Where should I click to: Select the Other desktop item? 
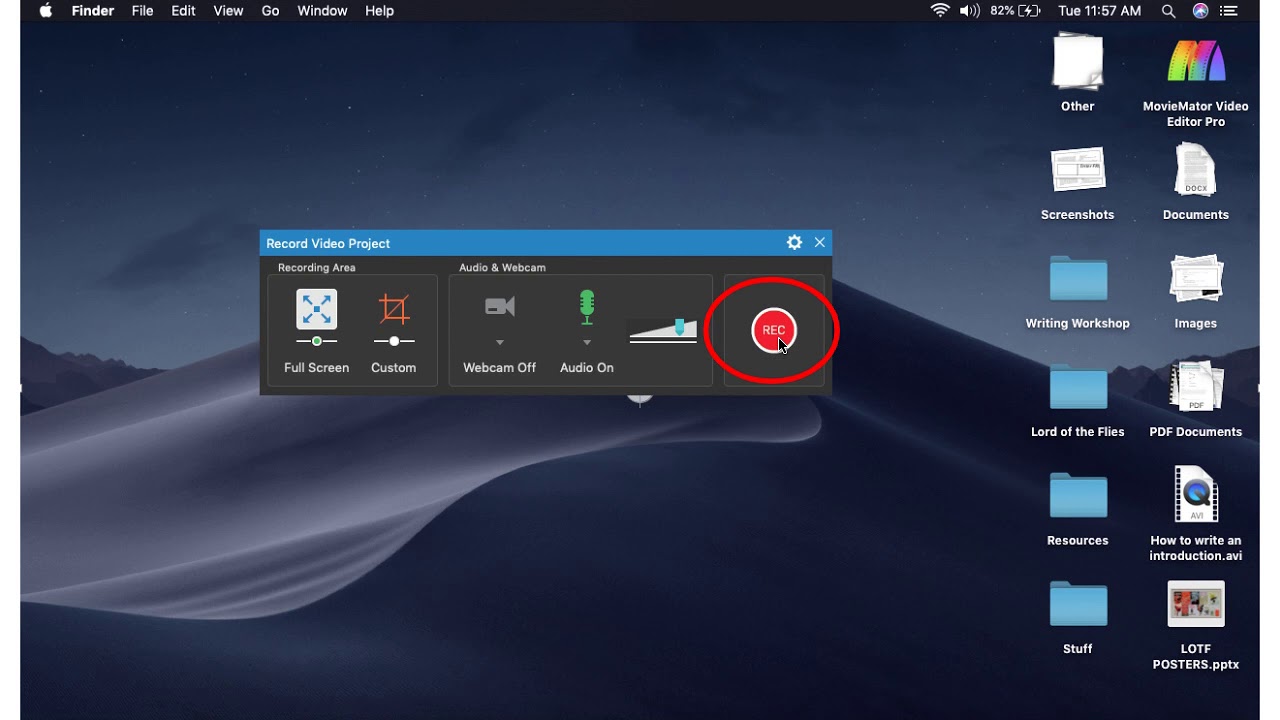(x=1078, y=73)
